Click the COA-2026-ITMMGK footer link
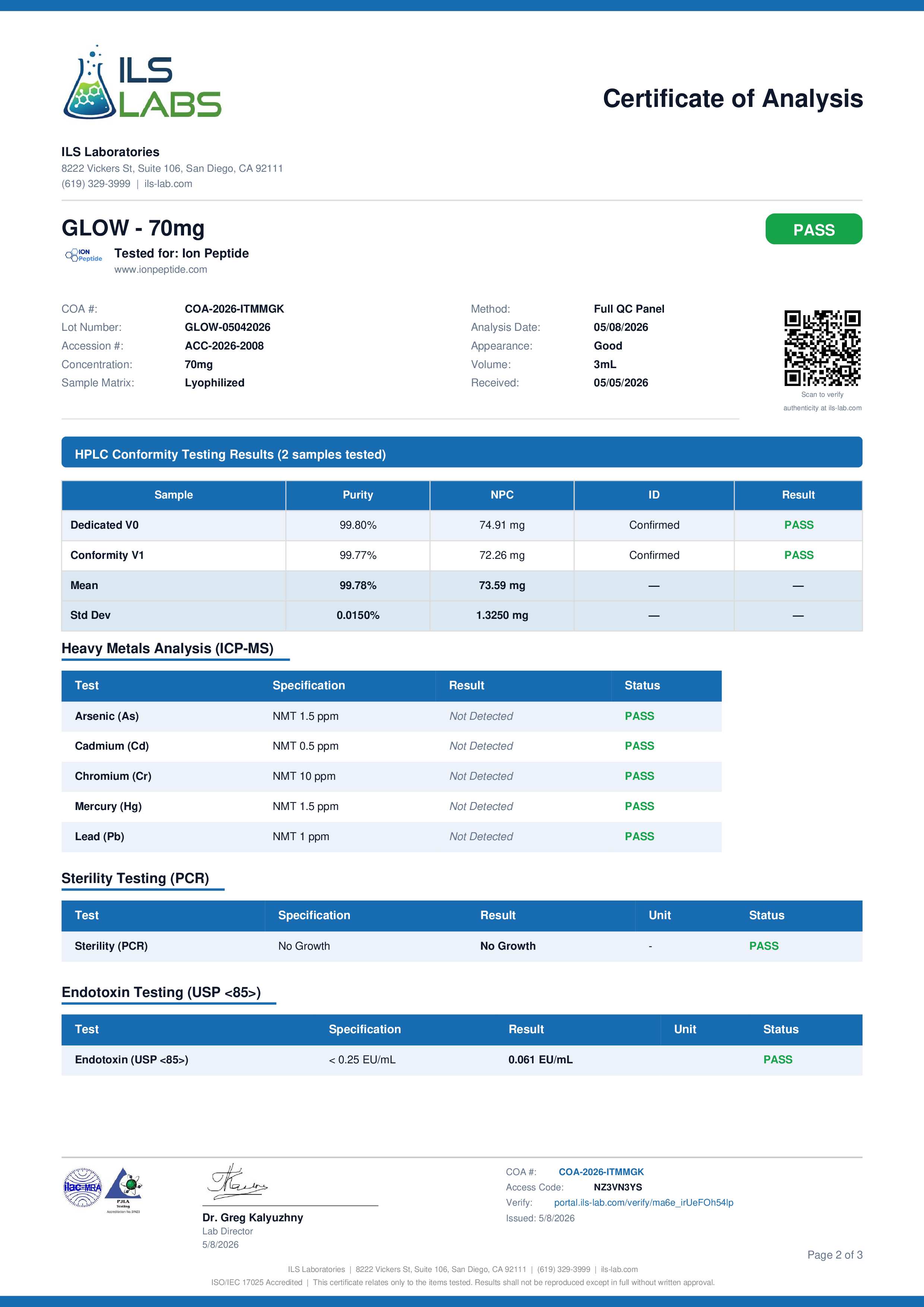Viewport: 924px width, 1307px height. [601, 1172]
